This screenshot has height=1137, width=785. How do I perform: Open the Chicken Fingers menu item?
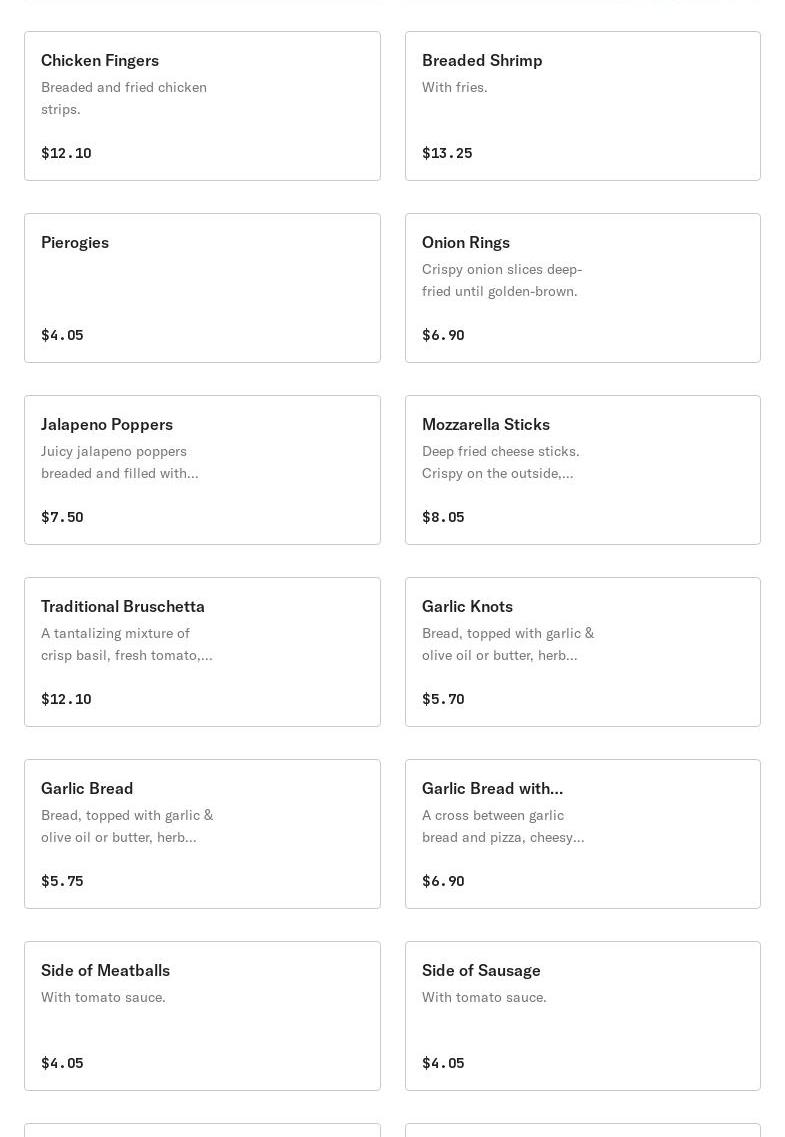coord(202,106)
